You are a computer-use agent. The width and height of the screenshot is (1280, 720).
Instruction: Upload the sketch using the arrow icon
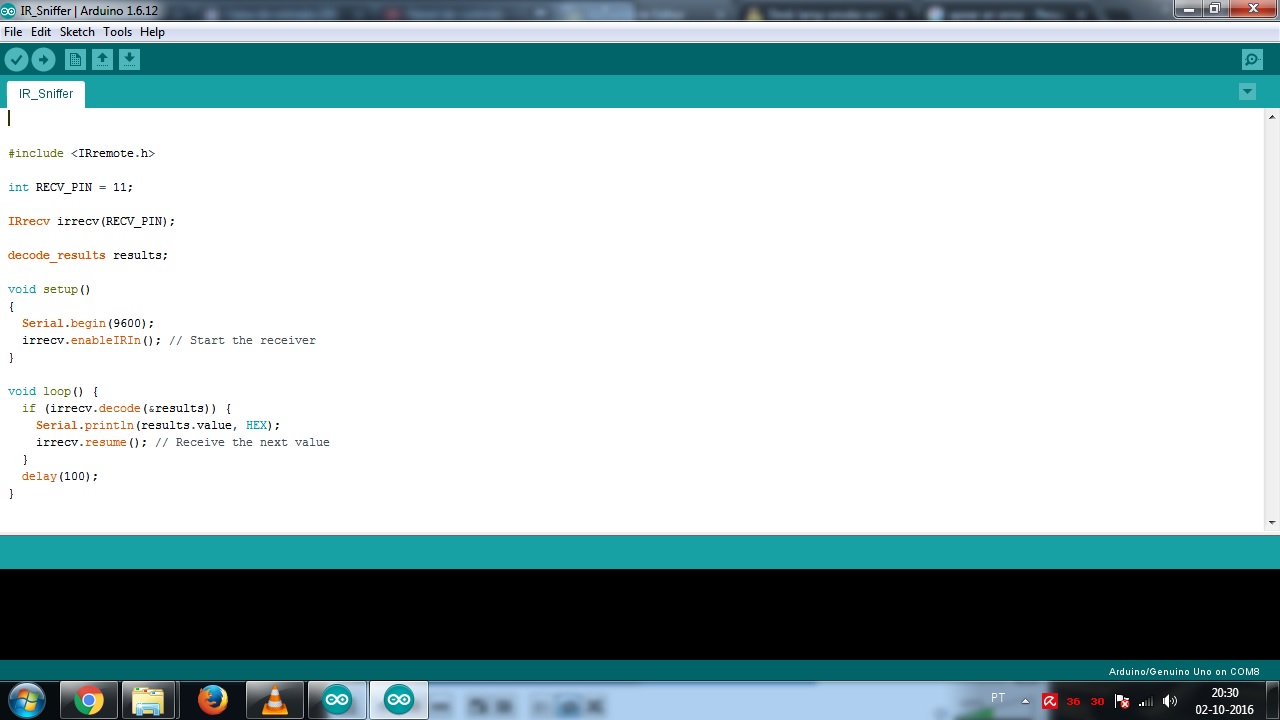click(x=43, y=60)
